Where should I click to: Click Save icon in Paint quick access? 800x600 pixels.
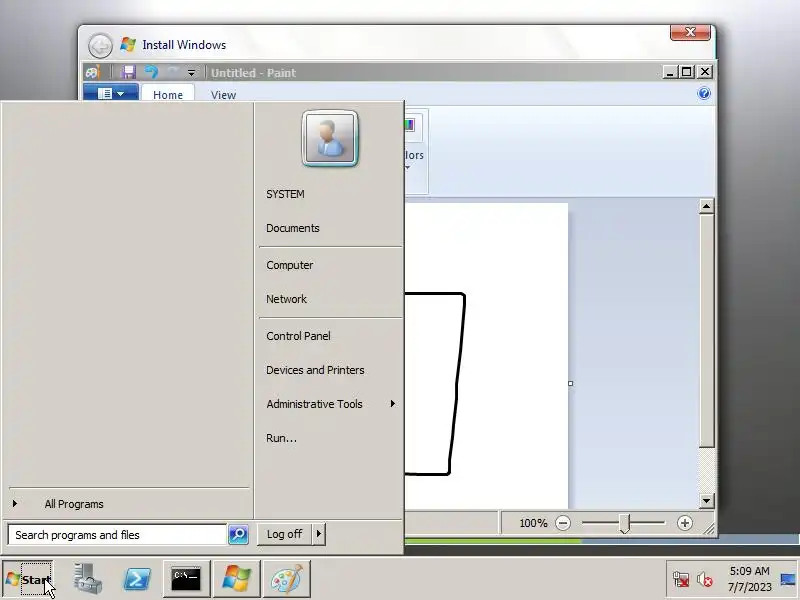coord(128,72)
